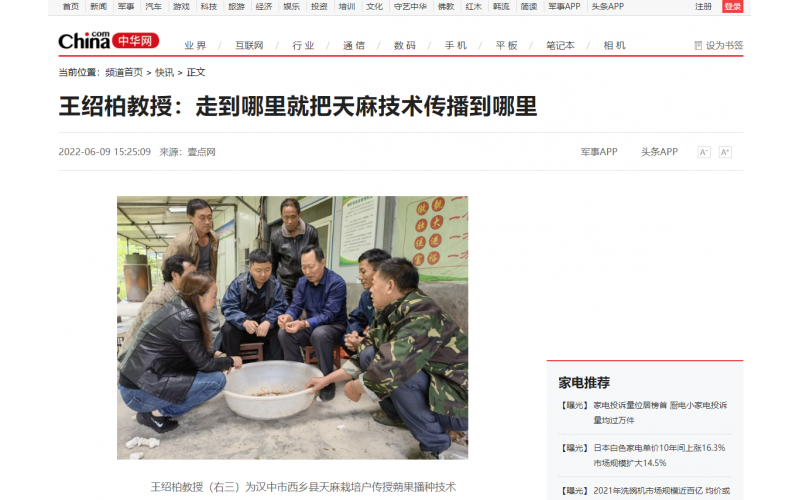This screenshot has height=500, width=800.
Task: Click the China.com 中华网 logo
Action: [x=108, y=40]
